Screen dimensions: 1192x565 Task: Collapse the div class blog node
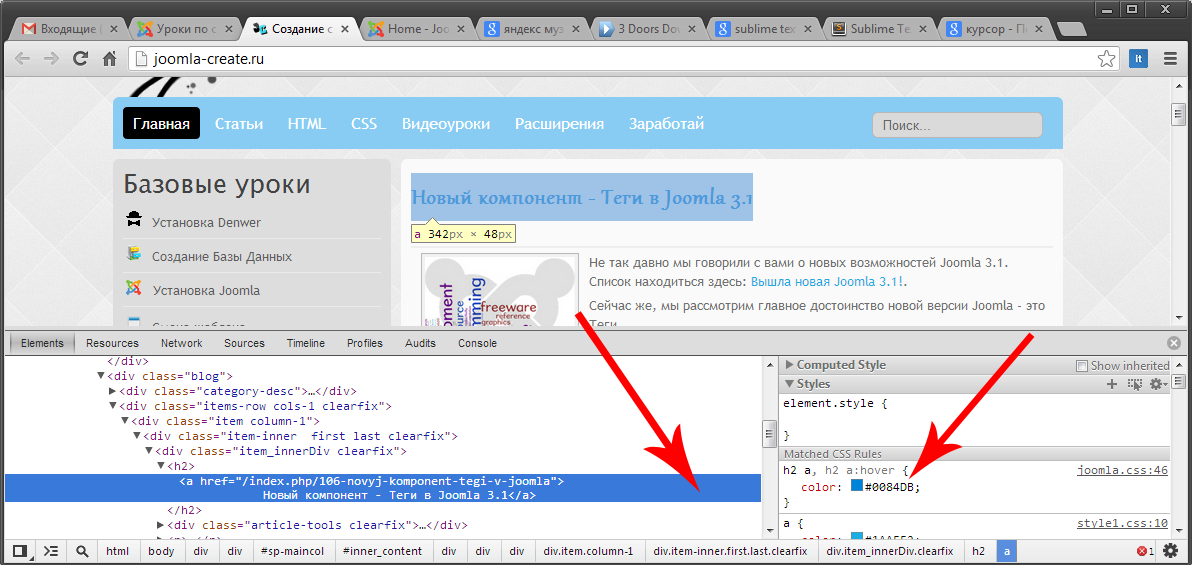[100, 376]
